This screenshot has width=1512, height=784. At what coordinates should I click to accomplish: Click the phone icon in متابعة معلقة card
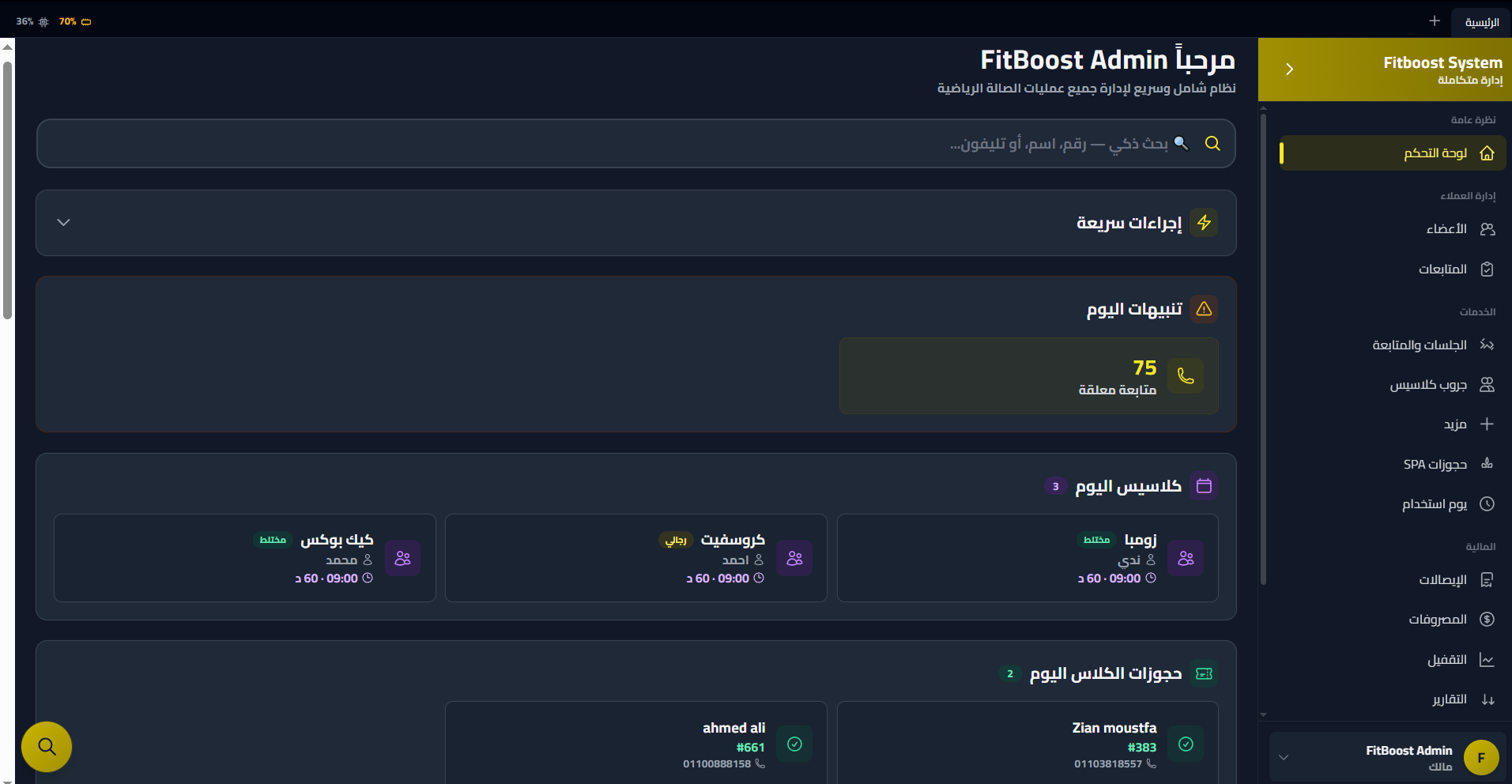tap(1186, 376)
